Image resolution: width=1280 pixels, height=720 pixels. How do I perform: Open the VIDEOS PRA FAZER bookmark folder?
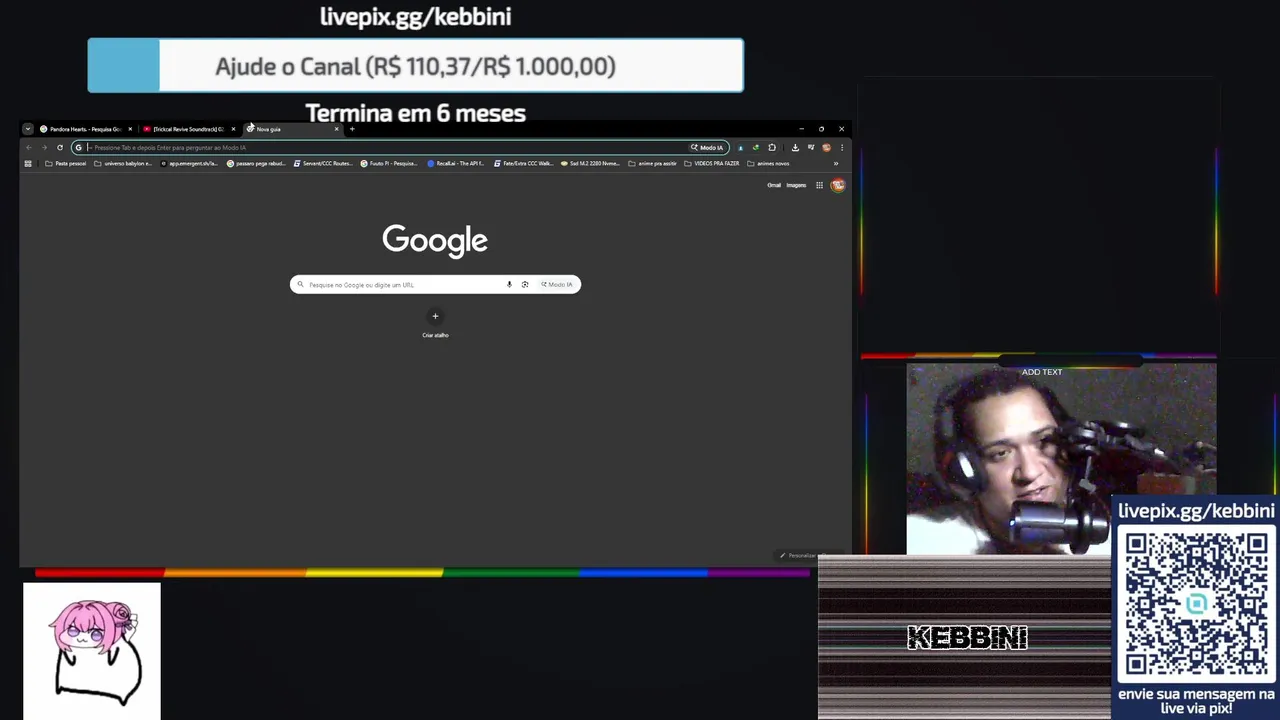712,163
